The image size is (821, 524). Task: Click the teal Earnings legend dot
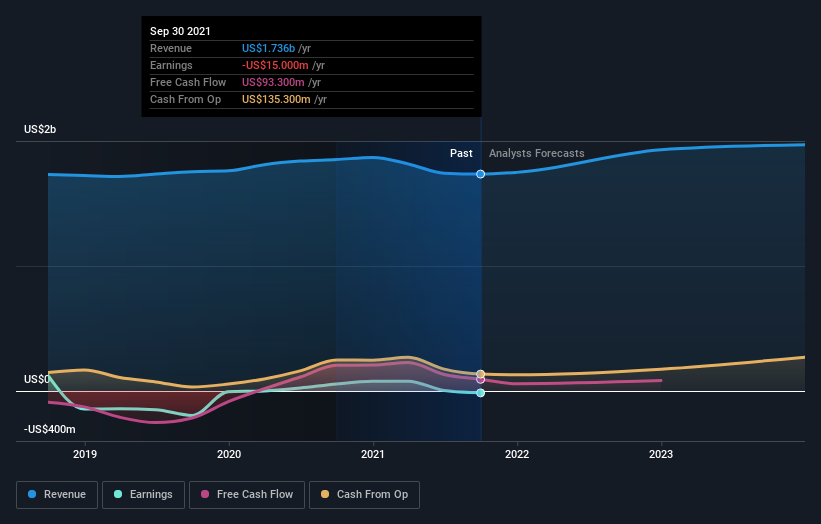pyautogui.click(x=118, y=494)
